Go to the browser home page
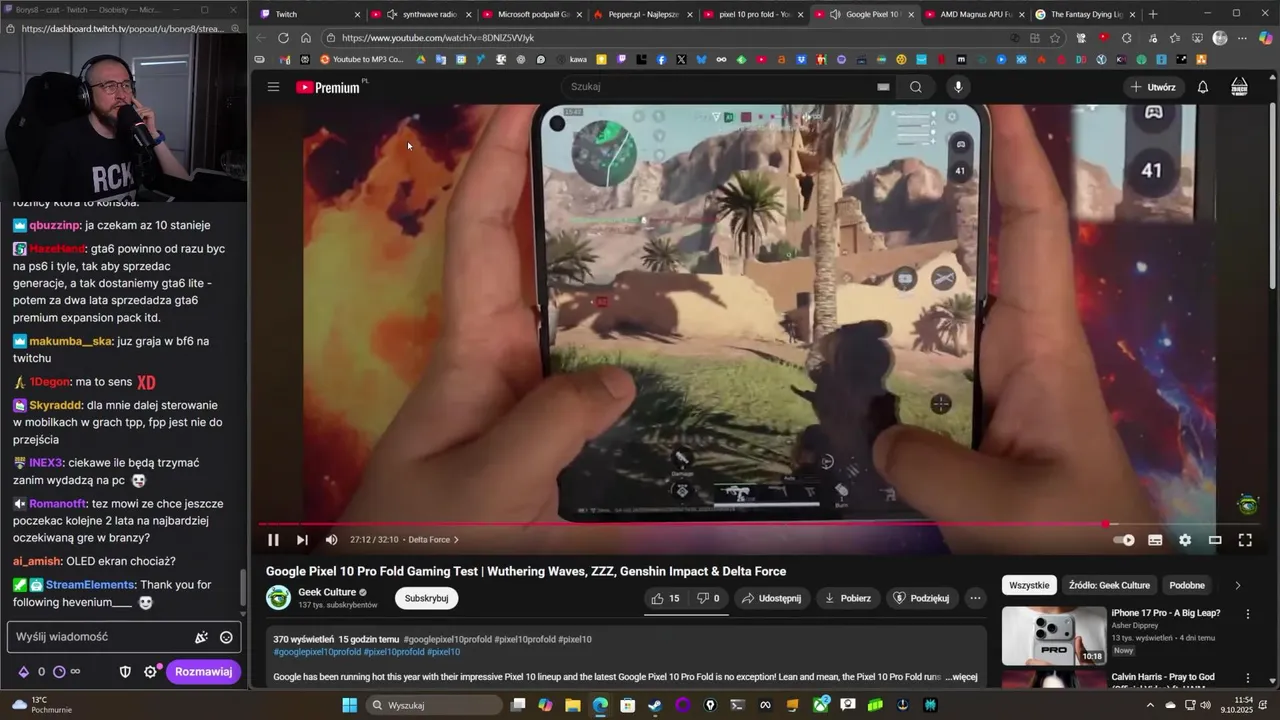The width and height of the screenshot is (1280, 720). [x=306, y=38]
